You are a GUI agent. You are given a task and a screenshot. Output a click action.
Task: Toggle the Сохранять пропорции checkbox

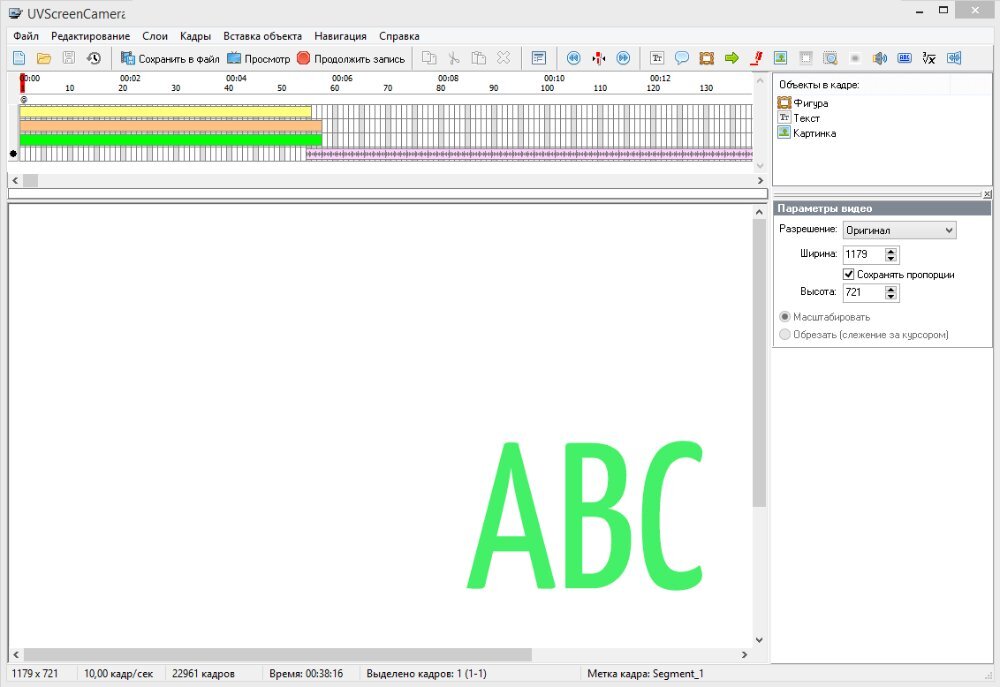point(849,274)
